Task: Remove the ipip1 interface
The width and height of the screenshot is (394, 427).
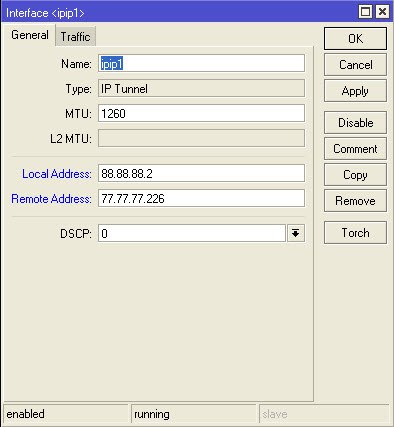Action: tap(355, 201)
